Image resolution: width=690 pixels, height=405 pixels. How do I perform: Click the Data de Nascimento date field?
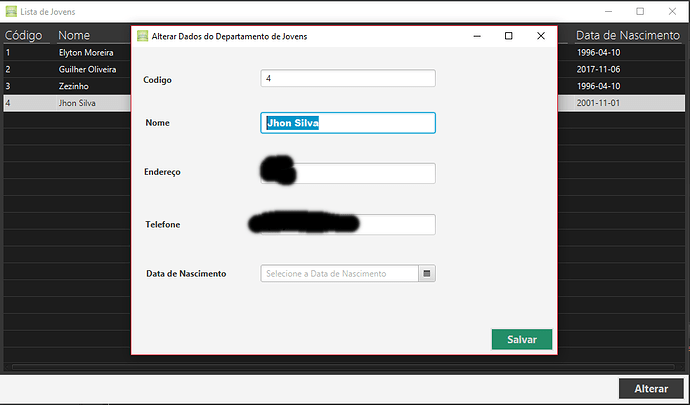[x=339, y=273]
